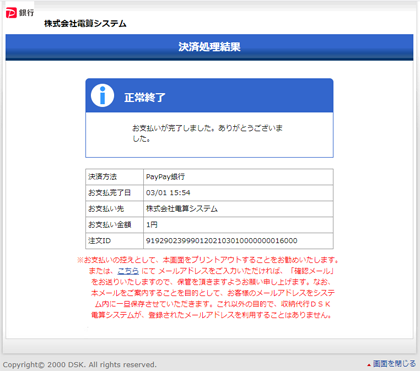Click the 正常終了 status heading
The width and height of the screenshot is (420, 371).
[x=145, y=98]
